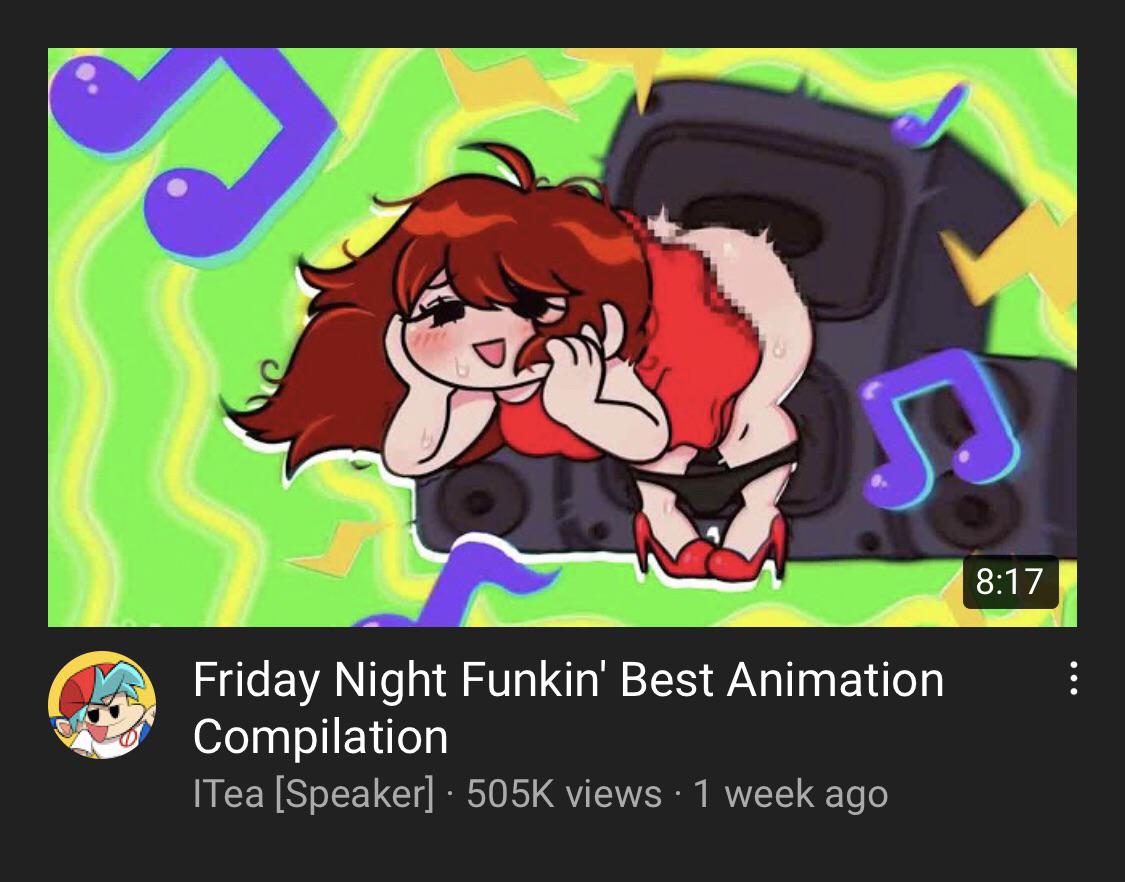Click the 505K views text

564,794
